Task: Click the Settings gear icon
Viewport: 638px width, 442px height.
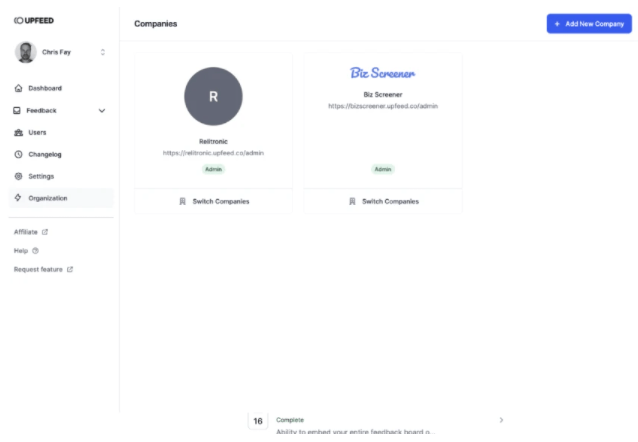Action: point(19,176)
